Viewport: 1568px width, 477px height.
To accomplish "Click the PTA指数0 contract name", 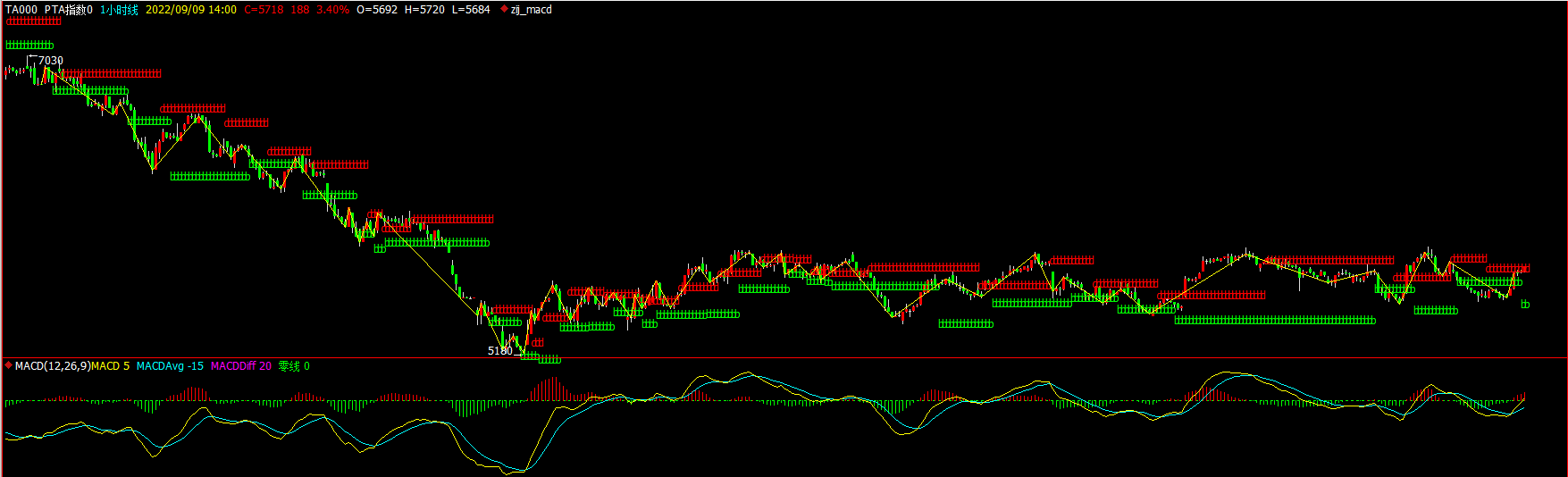I will pos(69,10).
